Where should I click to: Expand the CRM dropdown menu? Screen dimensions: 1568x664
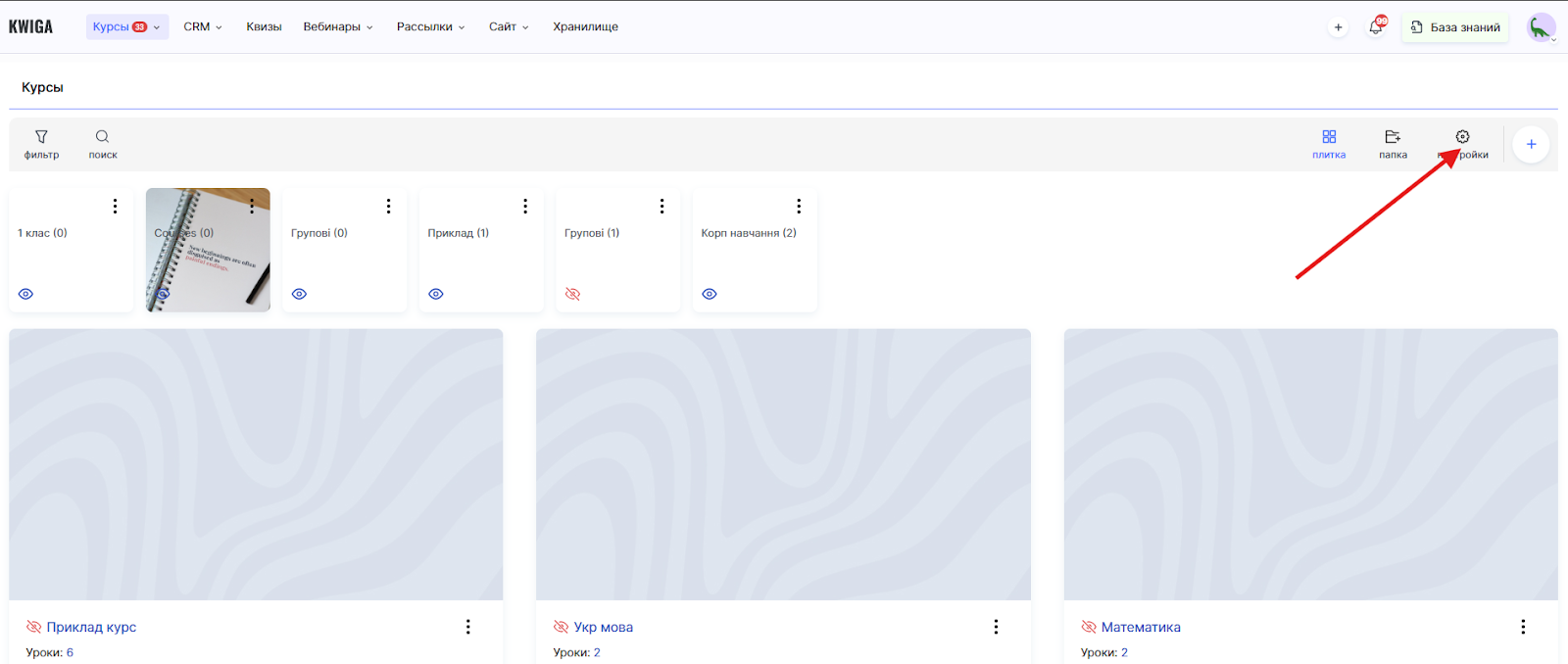click(203, 26)
